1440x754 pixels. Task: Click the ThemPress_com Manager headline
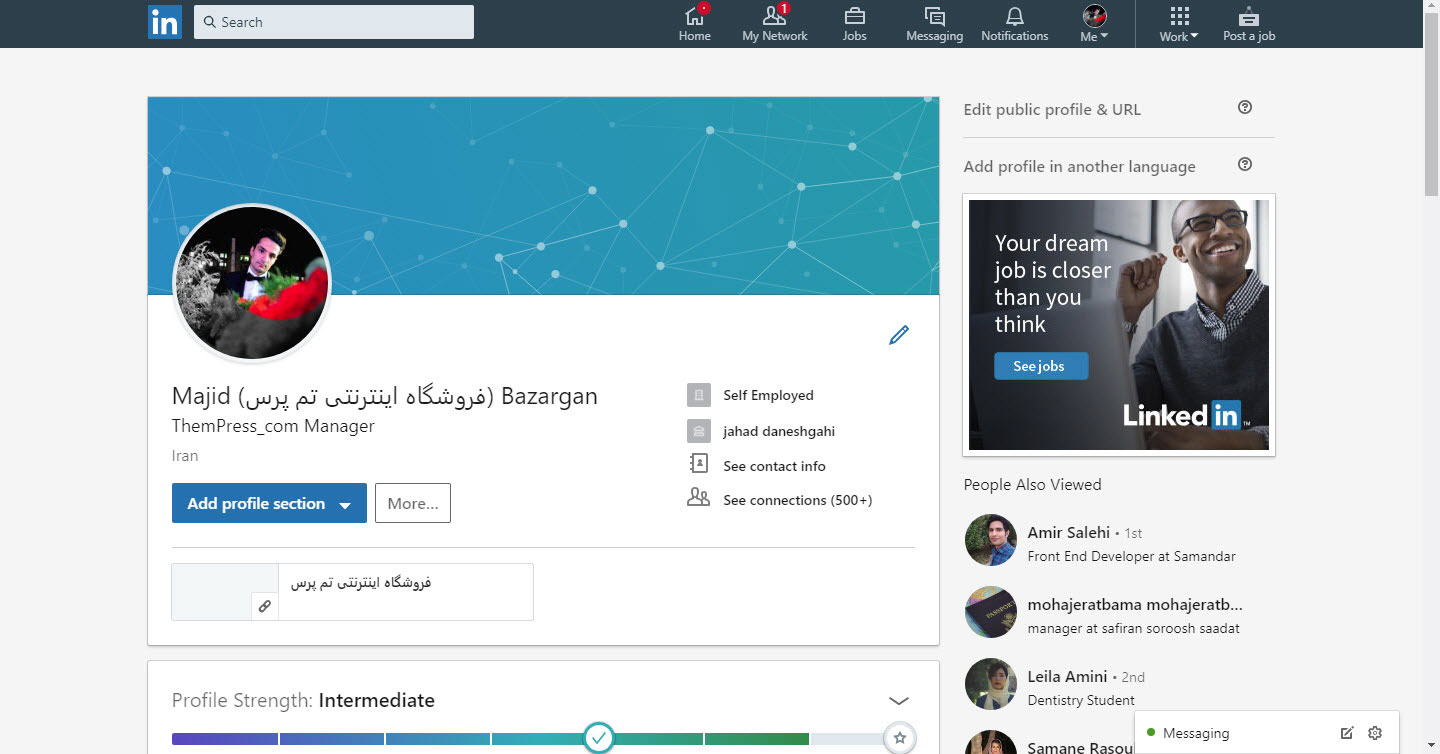(273, 426)
